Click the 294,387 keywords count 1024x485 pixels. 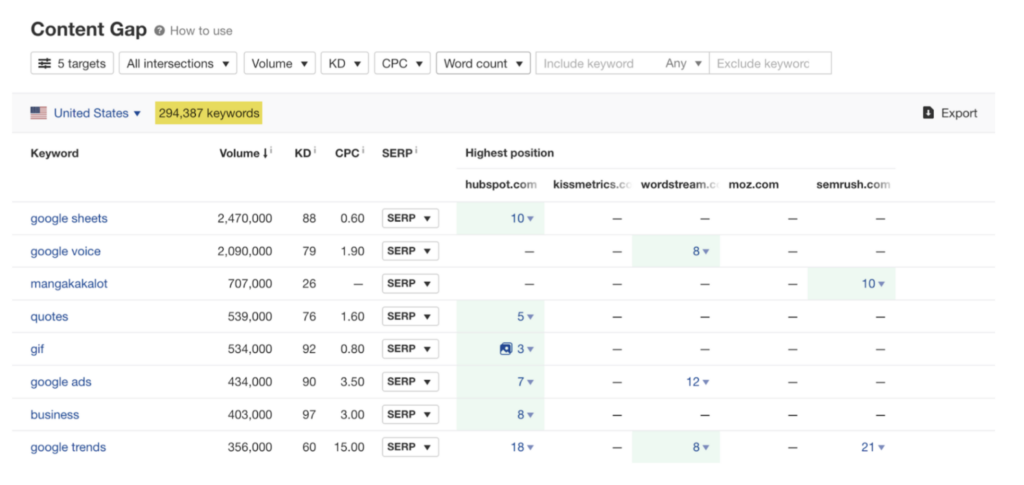click(209, 113)
